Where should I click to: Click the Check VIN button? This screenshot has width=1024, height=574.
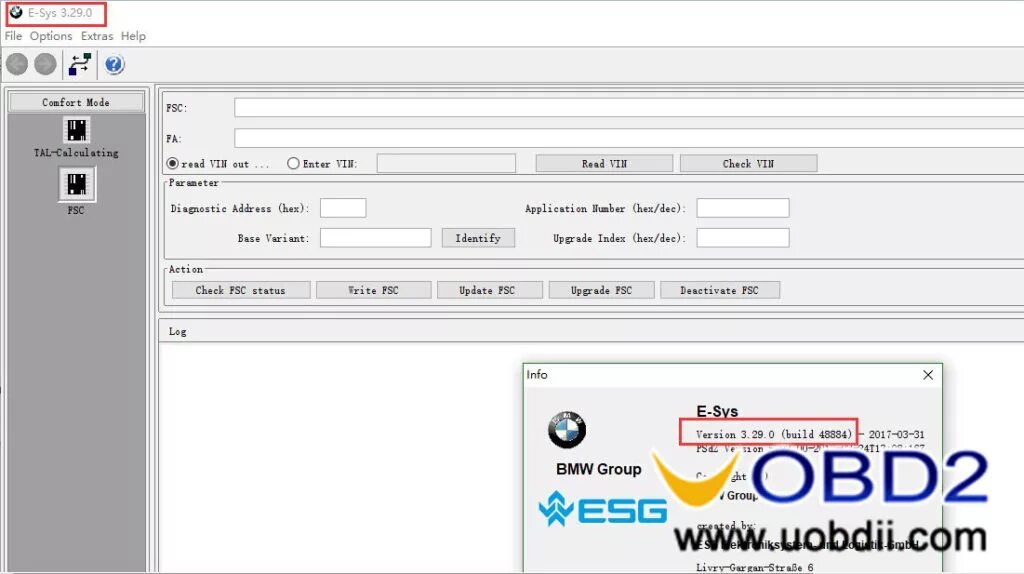coord(748,163)
